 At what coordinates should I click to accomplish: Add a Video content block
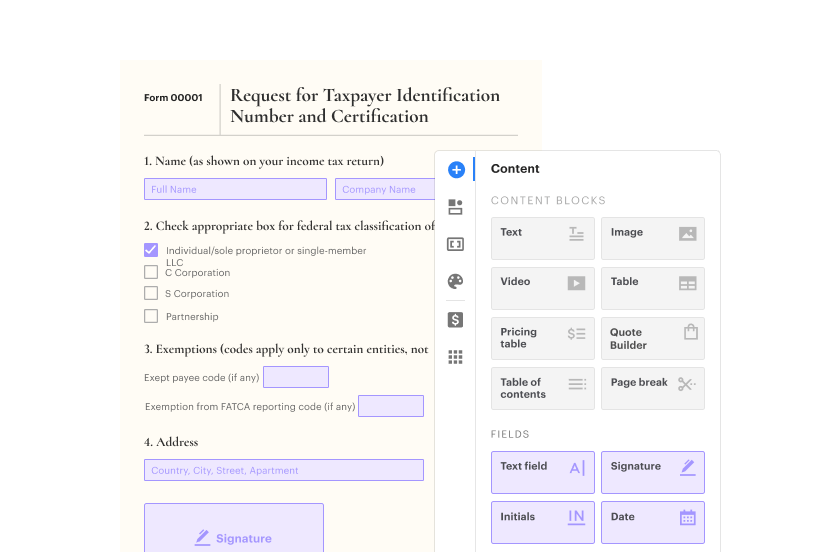[x=543, y=288]
